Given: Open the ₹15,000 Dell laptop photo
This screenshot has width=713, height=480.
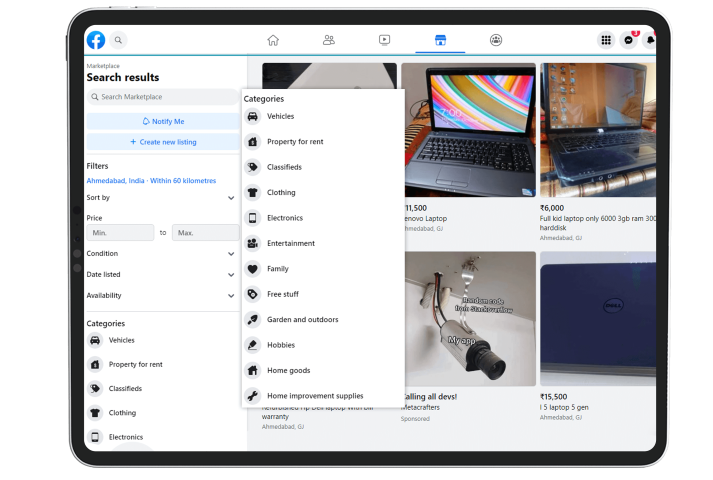Looking at the screenshot, I should (x=598, y=319).
